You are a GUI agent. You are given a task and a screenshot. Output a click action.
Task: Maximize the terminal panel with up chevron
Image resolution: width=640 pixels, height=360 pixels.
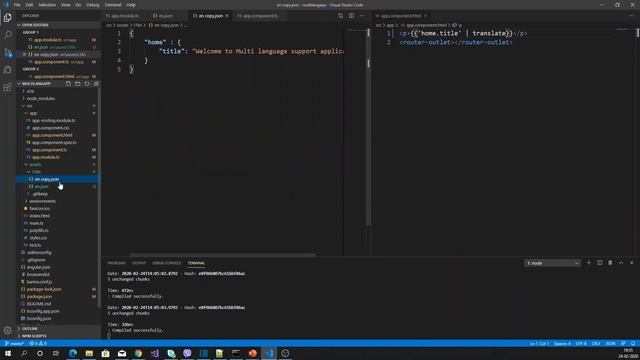click(621, 263)
